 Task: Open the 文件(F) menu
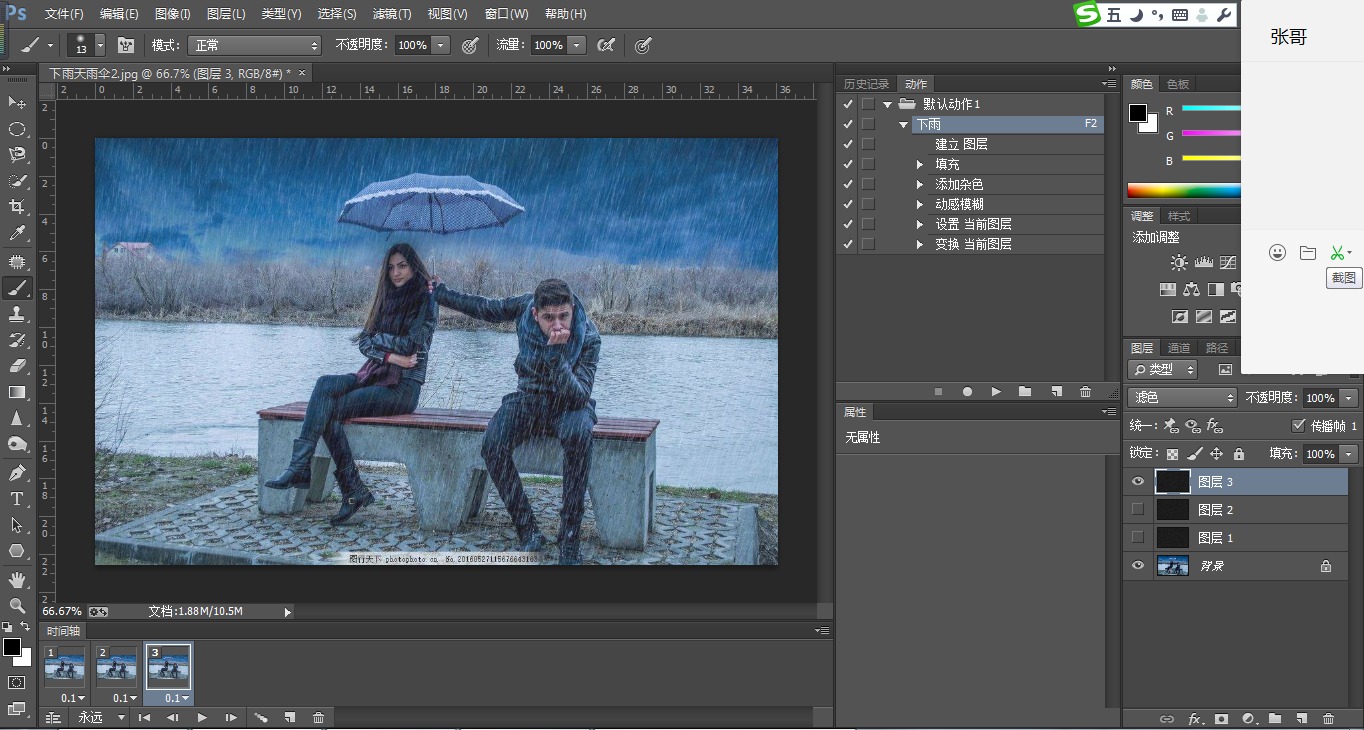click(x=65, y=14)
